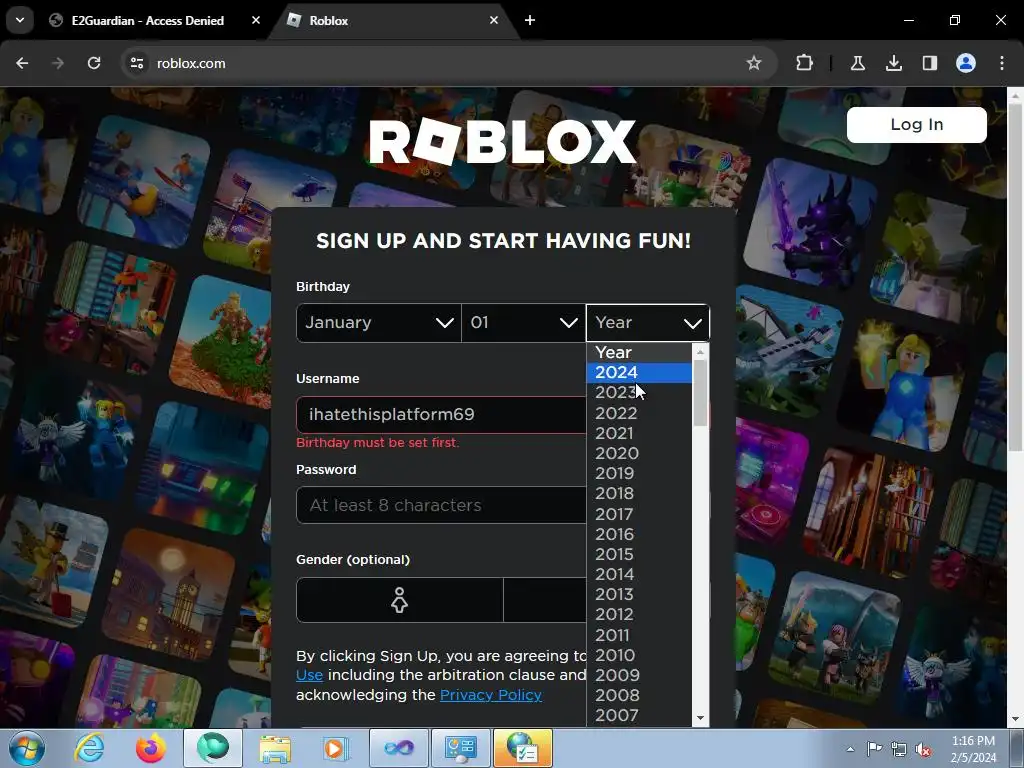
Task: Open the Windows Explorer folder taskbar icon
Action: [275, 748]
